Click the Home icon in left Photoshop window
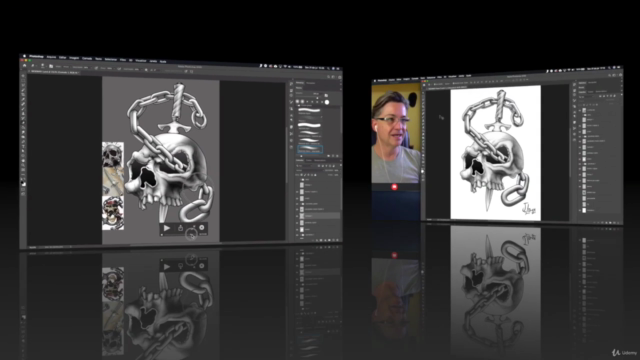Viewport: 640px width, 360px height. pyautogui.click(x=24, y=65)
